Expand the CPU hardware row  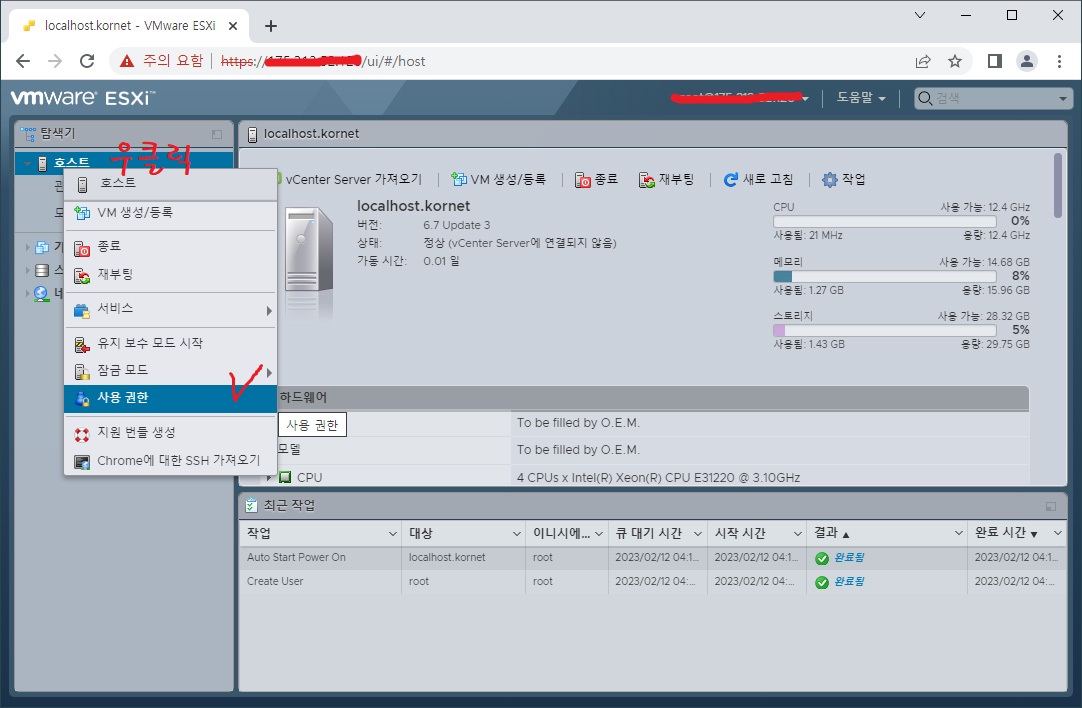[270, 478]
